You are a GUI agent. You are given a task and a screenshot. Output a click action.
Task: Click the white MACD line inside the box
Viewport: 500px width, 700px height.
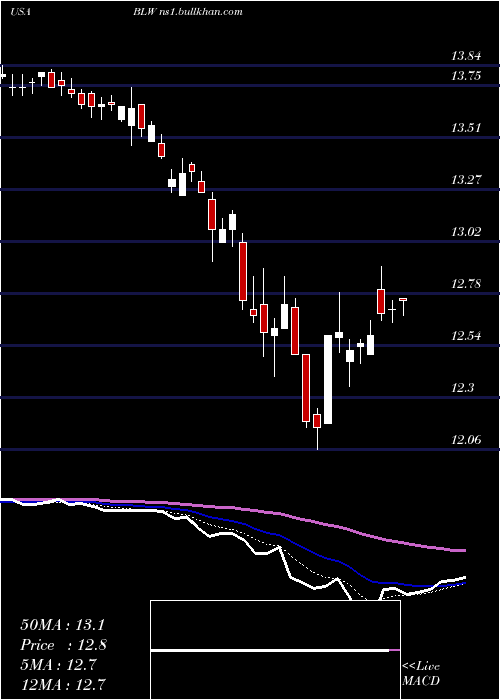pos(270,650)
